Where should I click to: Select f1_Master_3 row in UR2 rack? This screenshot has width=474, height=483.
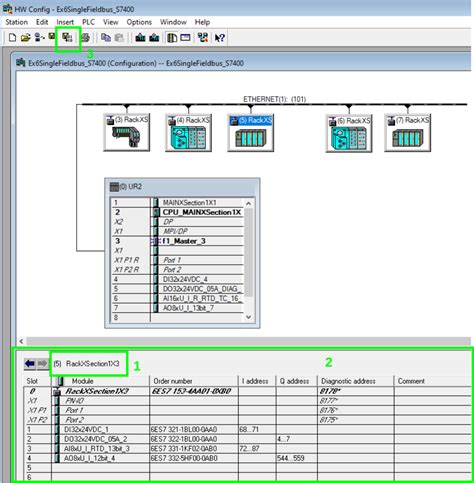(x=178, y=241)
